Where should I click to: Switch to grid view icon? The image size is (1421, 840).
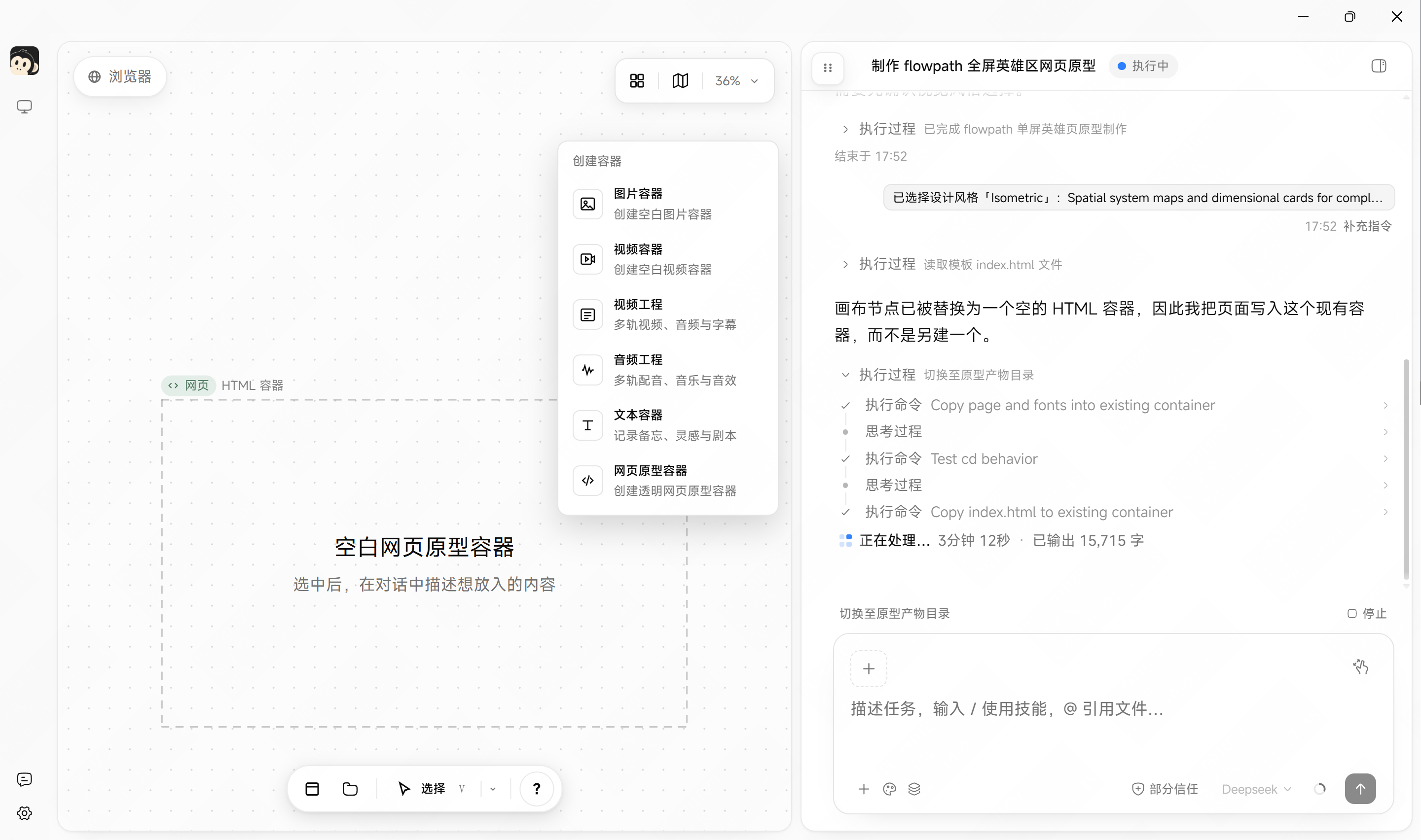637,81
